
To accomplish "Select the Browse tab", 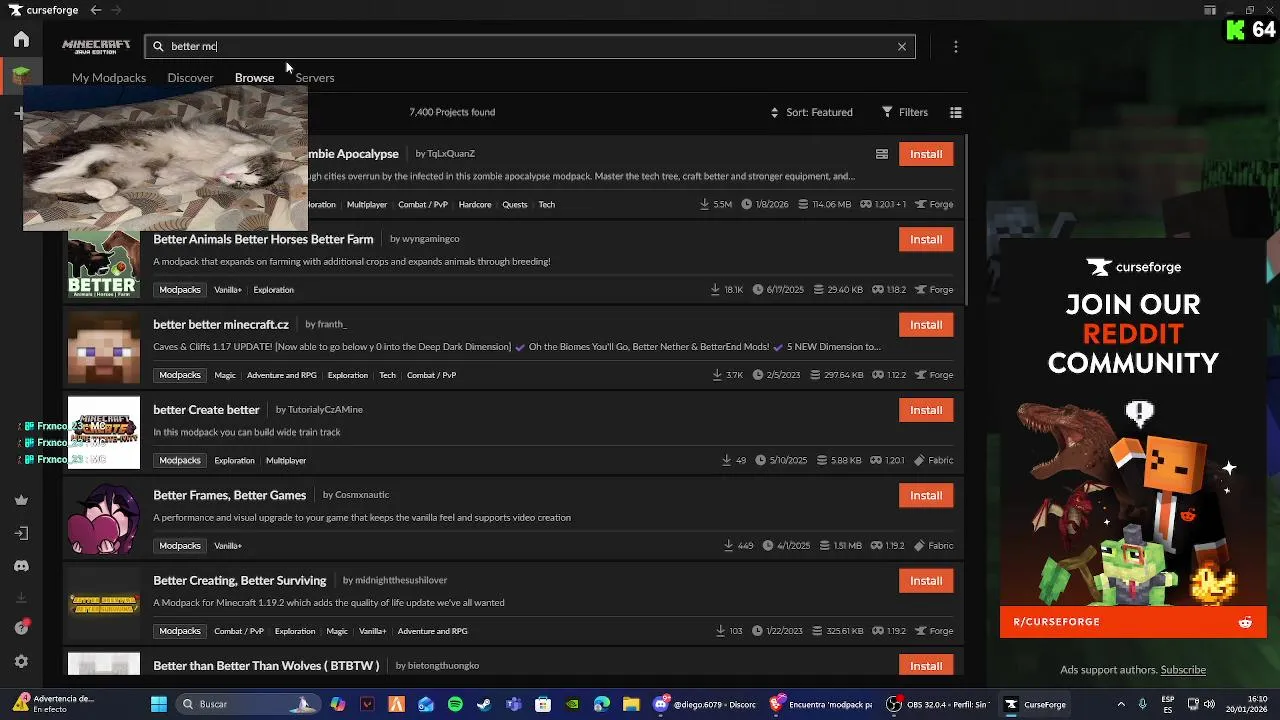I will [254, 77].
